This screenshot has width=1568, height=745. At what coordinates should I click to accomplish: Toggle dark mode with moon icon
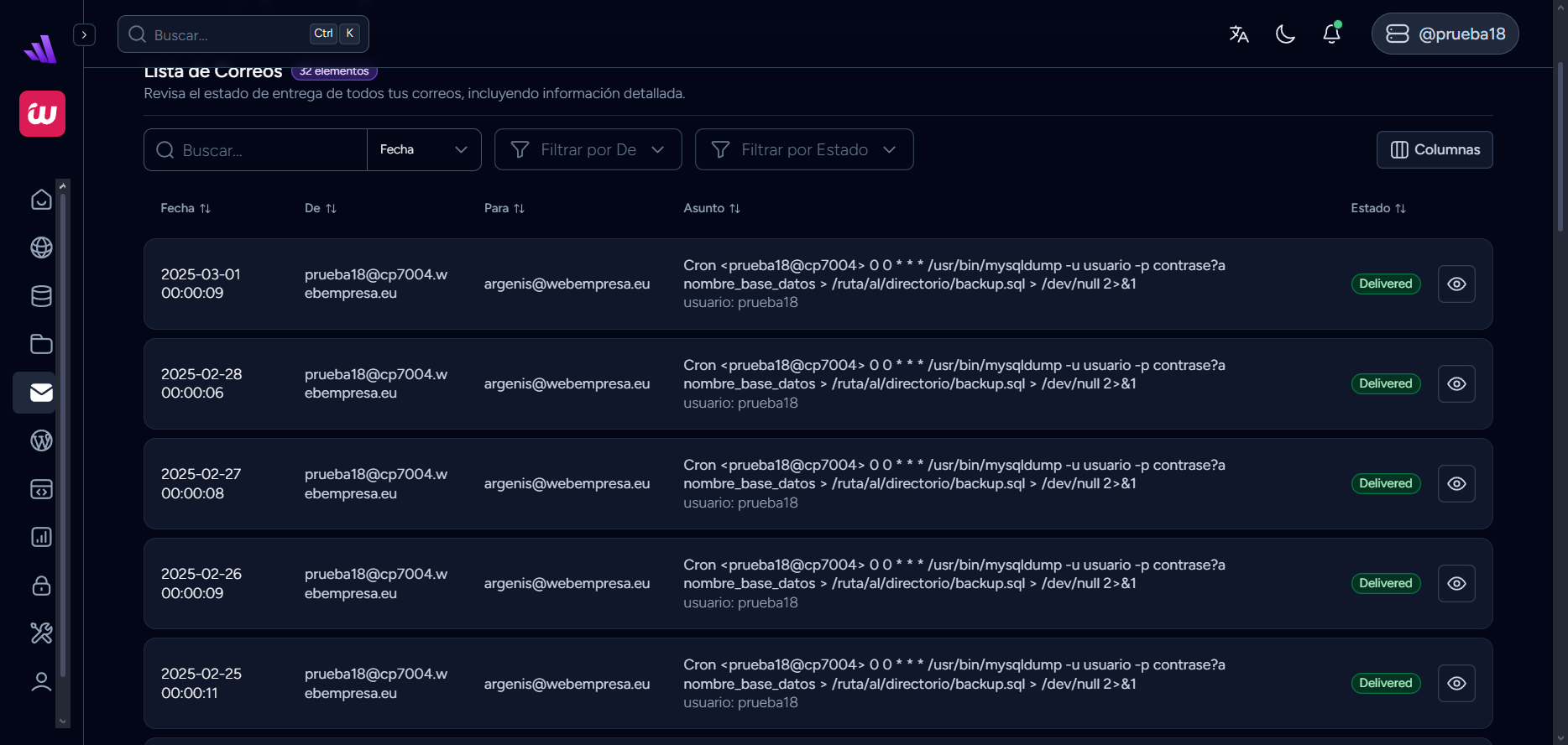(1285, 34)
